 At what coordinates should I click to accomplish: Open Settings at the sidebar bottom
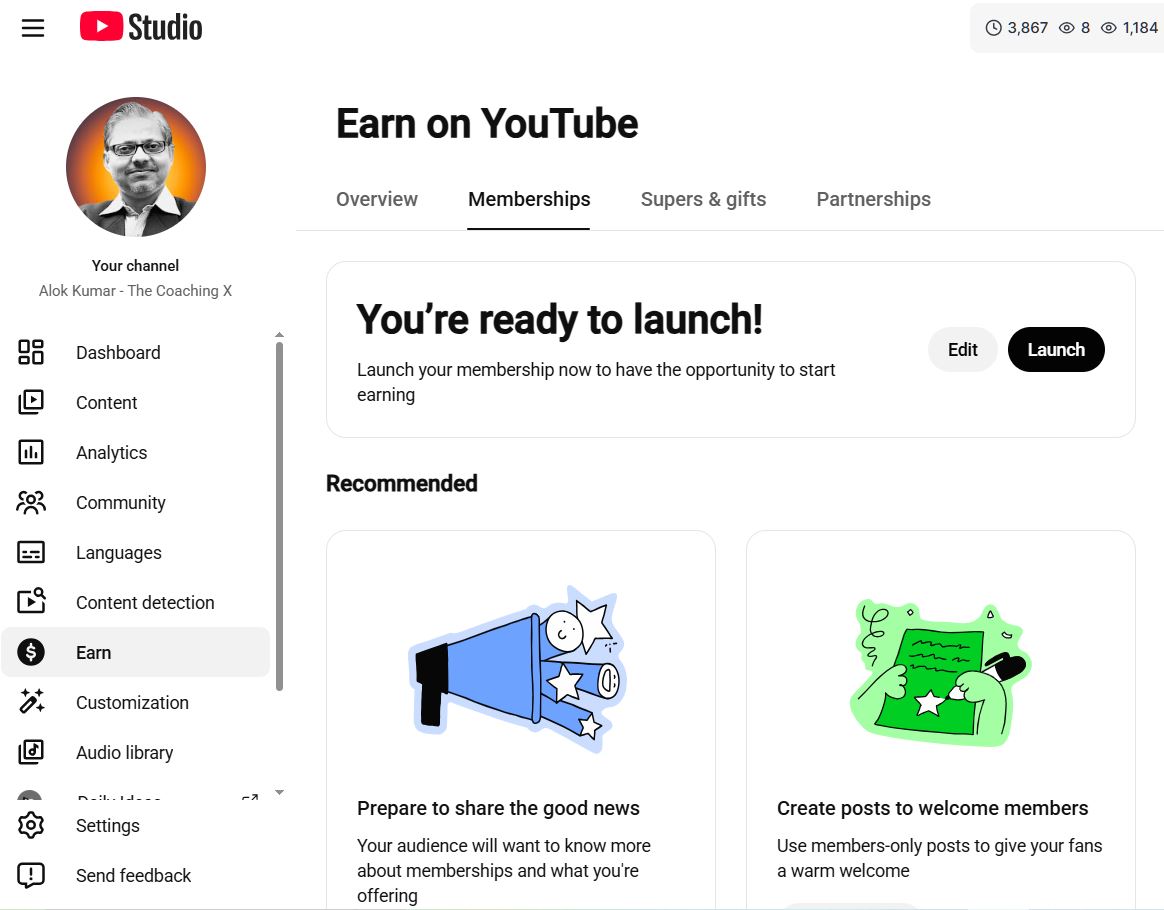tap(135, 825)
